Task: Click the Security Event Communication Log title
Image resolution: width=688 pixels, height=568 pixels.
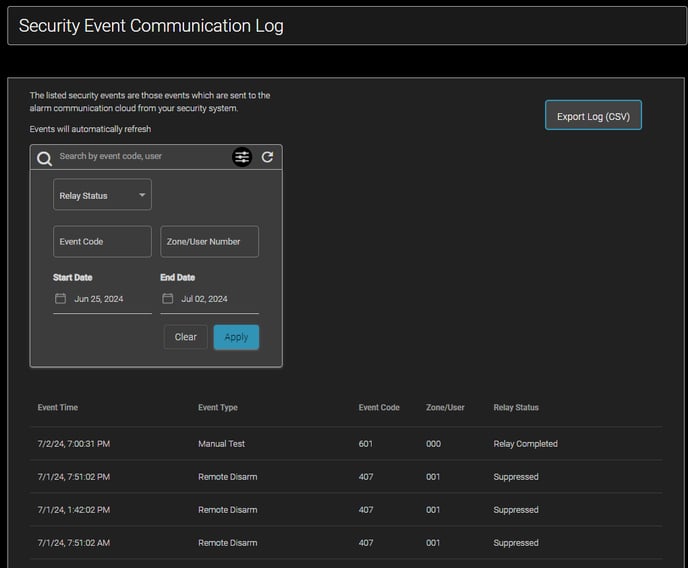Action: pos(151,26)
